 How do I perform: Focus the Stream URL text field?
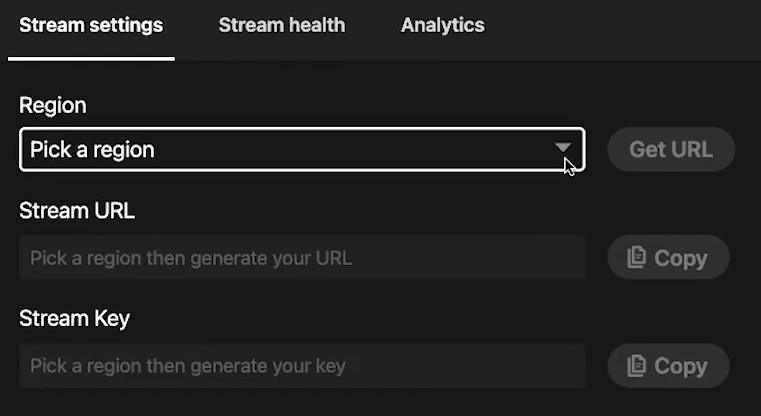[x=301, y=258]
